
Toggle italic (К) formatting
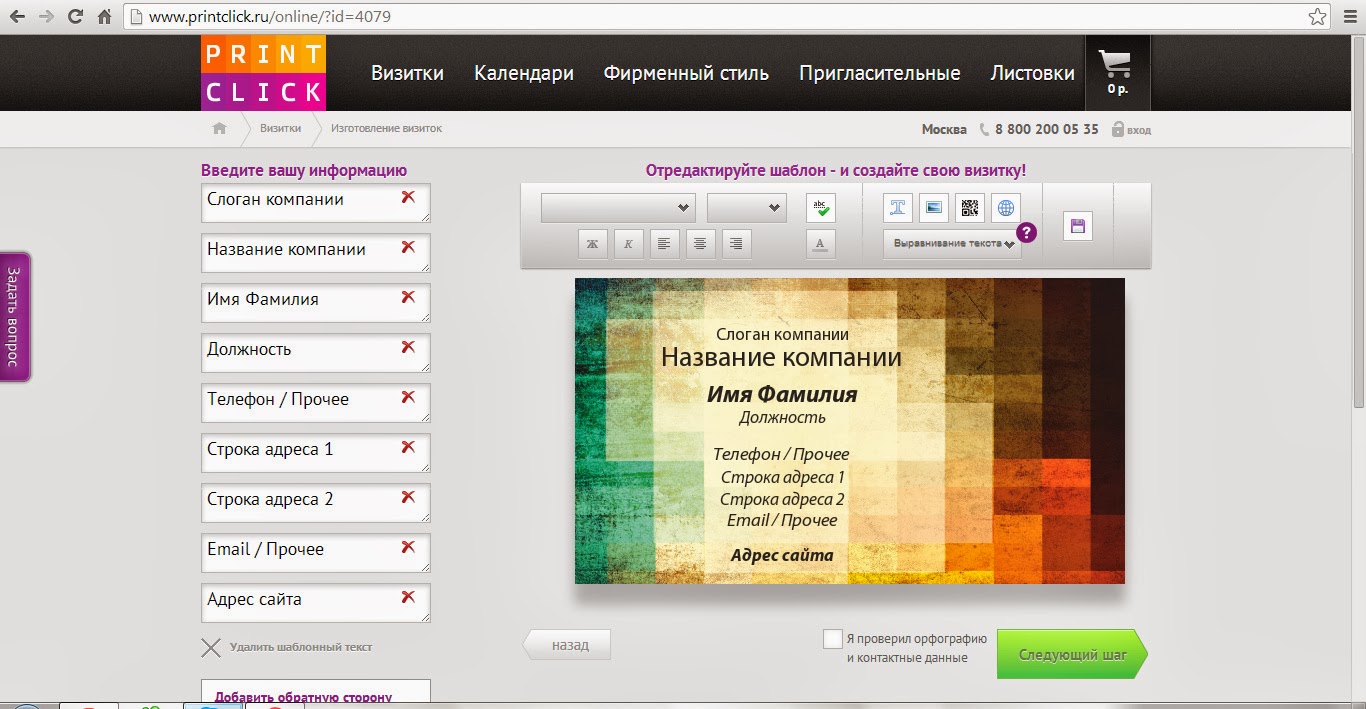(x=628, y=243)
